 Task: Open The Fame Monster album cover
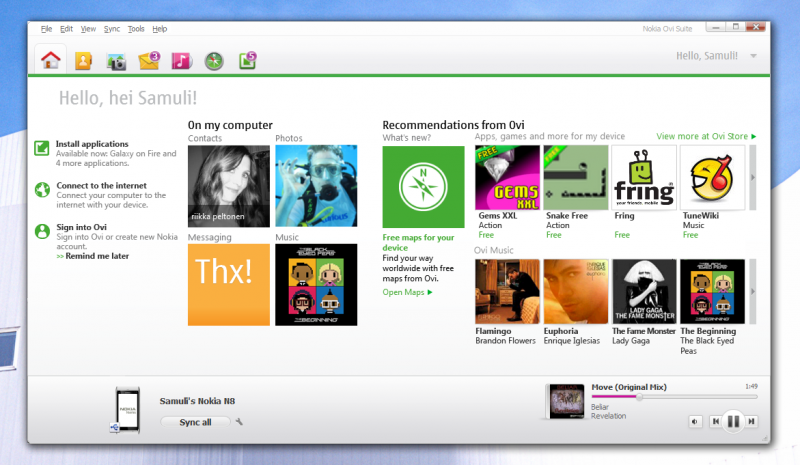click(644, 291)
